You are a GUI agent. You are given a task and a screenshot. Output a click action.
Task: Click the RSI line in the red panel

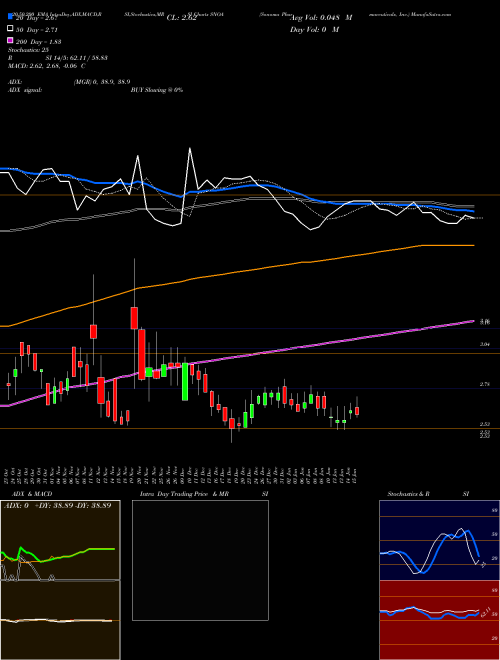(x=429, y=611)
